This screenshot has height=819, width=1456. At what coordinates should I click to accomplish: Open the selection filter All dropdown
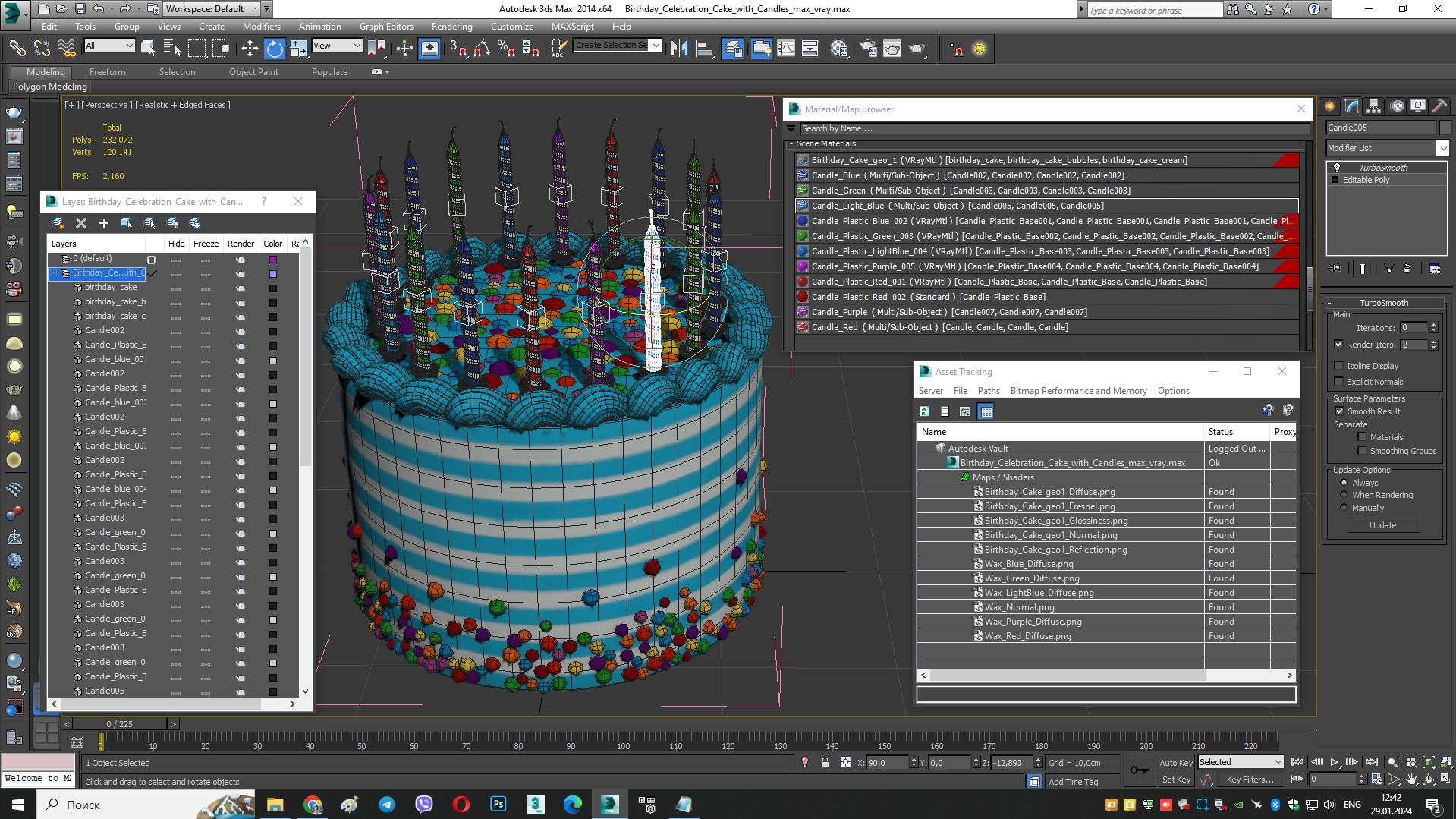point(109,46)
